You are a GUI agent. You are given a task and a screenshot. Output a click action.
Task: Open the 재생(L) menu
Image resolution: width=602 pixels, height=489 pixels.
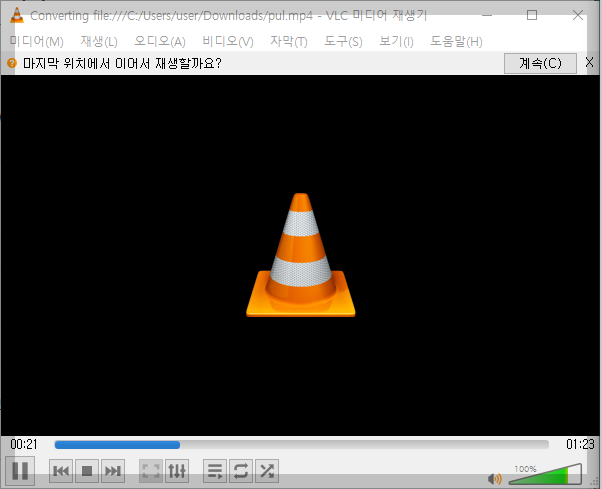point(99,41)
